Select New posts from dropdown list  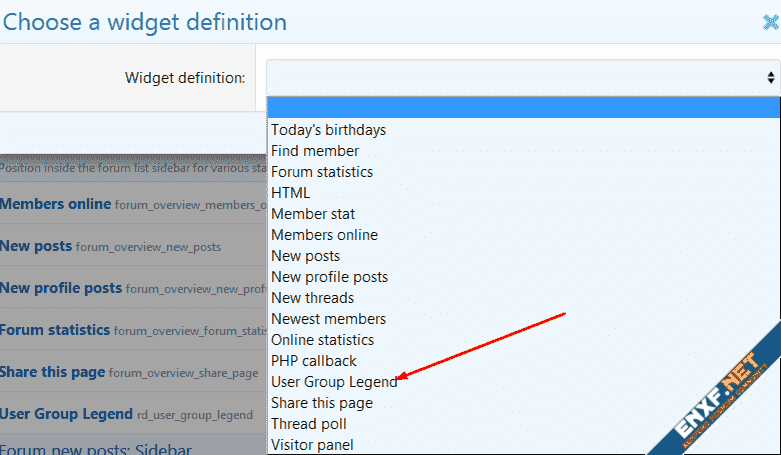tap(305, 256)
